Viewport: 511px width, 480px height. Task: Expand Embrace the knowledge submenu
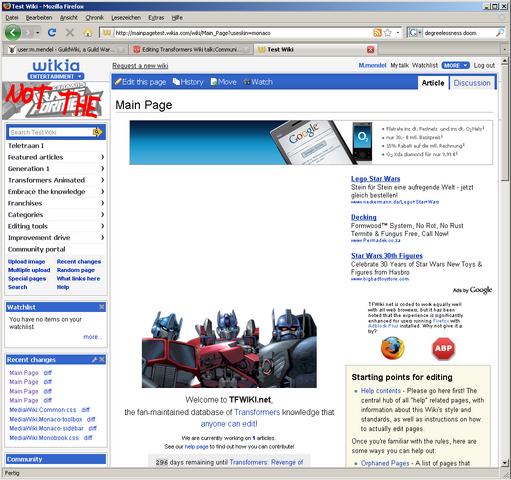pyautogui.click(x=102, y=191)
